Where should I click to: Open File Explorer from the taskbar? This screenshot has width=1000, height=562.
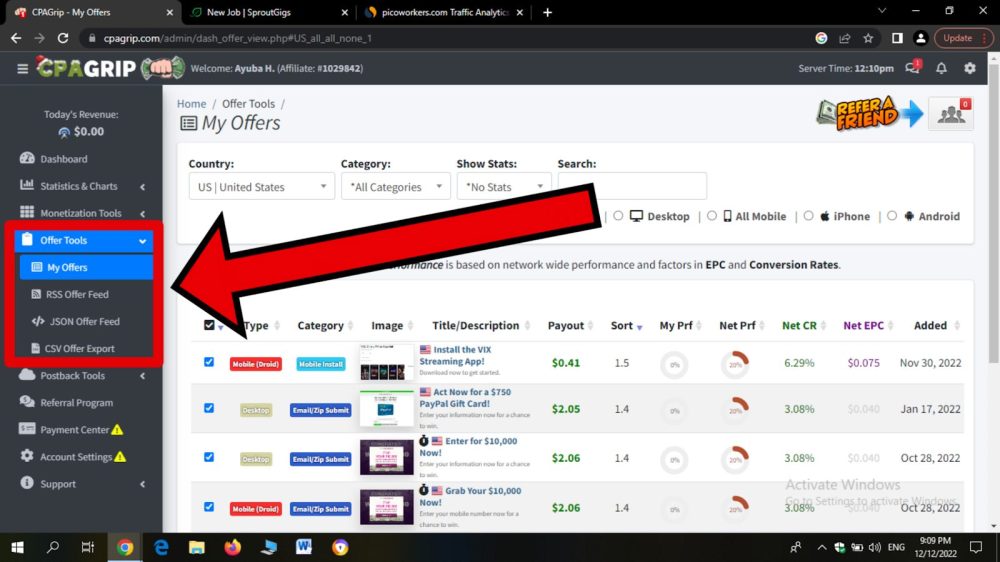click(196, 547)
